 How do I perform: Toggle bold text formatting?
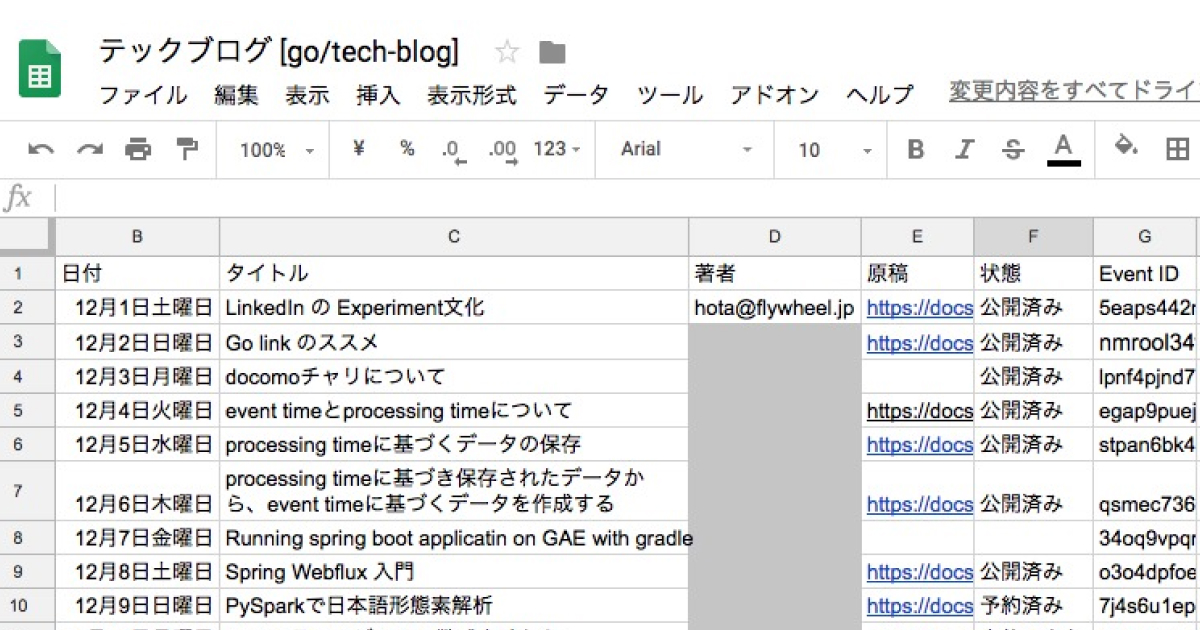coord(915,150)
